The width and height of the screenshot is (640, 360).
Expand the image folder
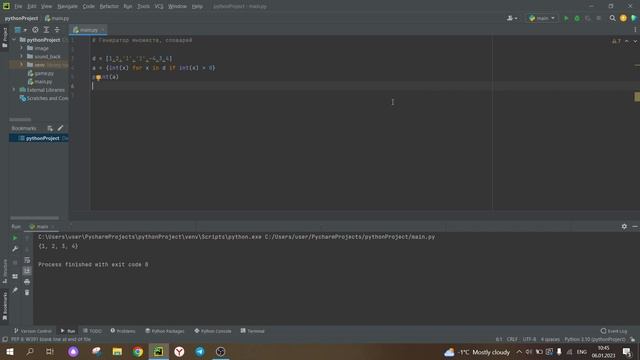[22, 48]
